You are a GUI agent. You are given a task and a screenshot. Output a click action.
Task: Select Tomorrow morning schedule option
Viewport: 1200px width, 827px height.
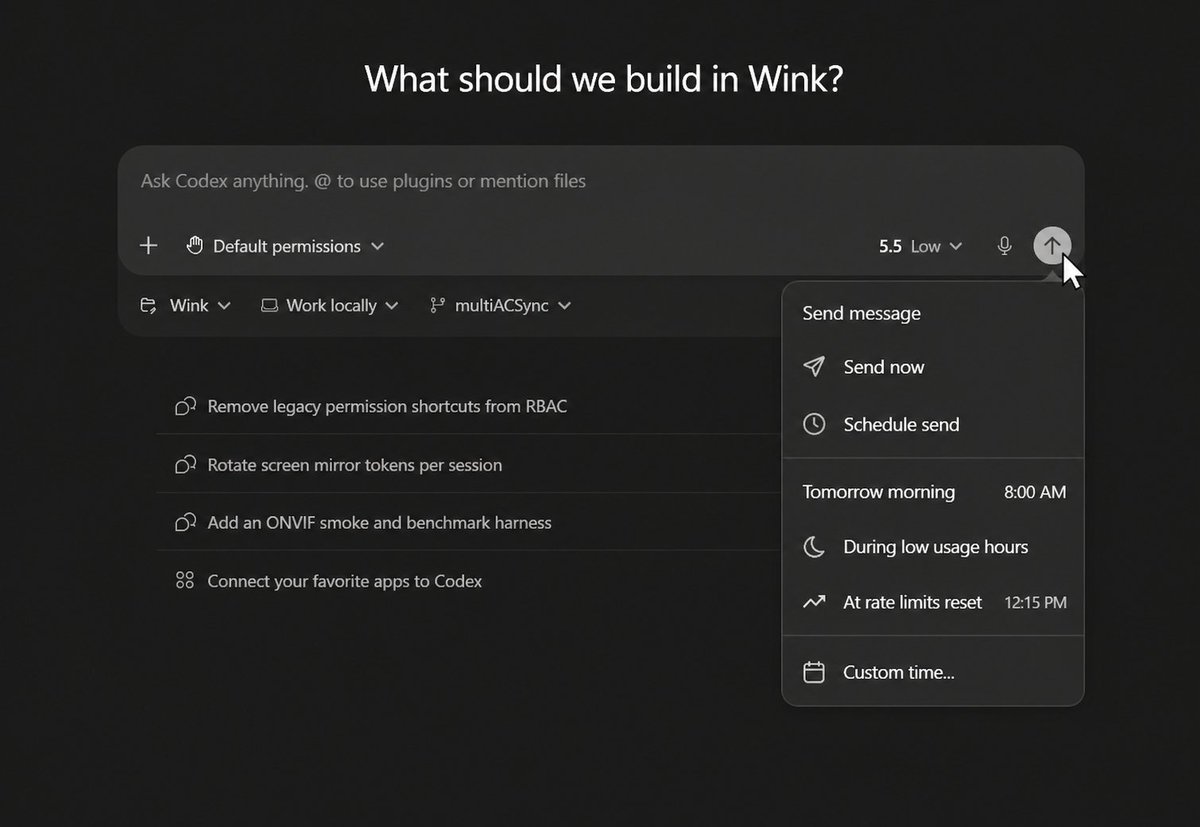[933, 492]
